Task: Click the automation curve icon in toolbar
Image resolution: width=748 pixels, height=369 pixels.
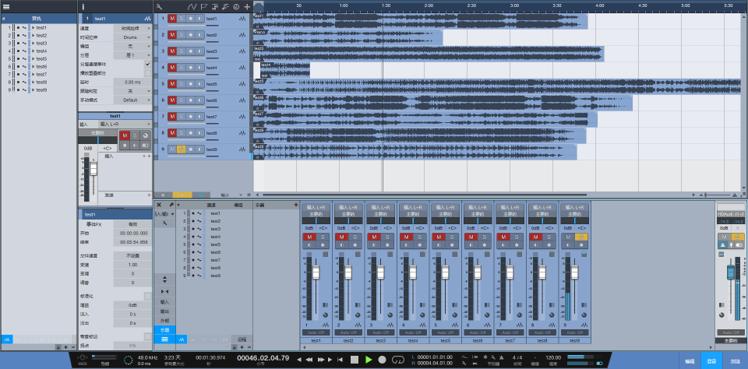Action: (192, 7)
